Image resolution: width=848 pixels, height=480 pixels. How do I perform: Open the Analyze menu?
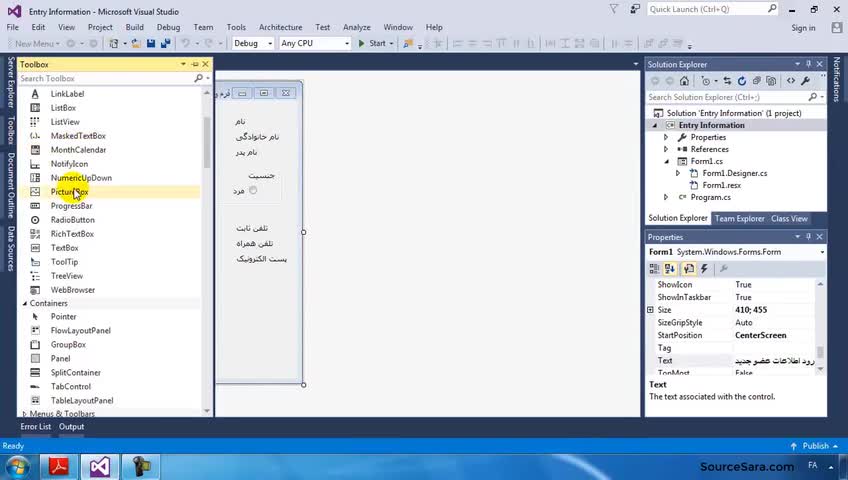click(x=357, y=27)
